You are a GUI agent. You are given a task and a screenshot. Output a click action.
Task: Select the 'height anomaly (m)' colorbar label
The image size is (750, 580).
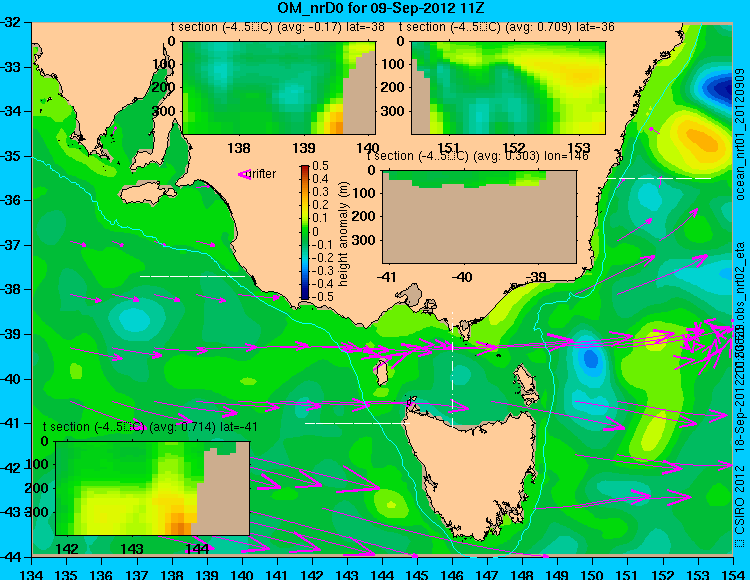[x=343, y=234]
